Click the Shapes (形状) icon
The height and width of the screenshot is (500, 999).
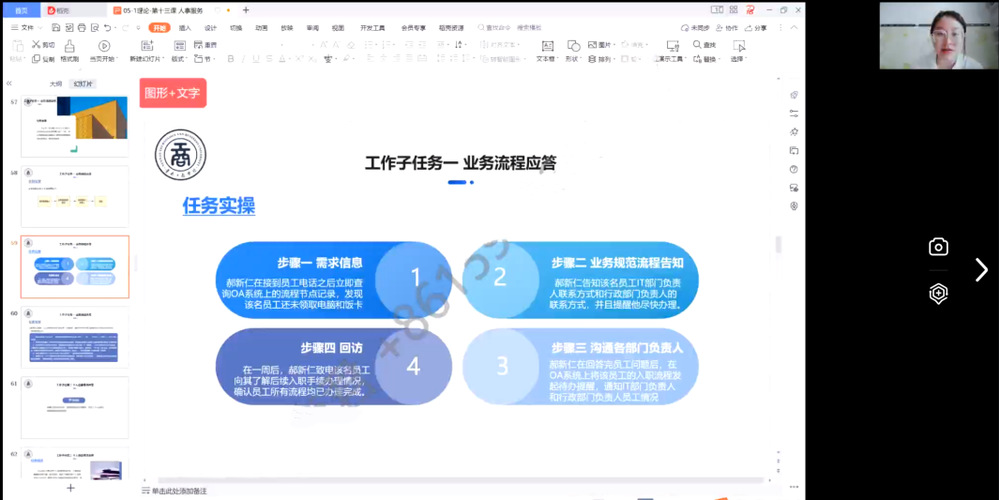point(572,46)
